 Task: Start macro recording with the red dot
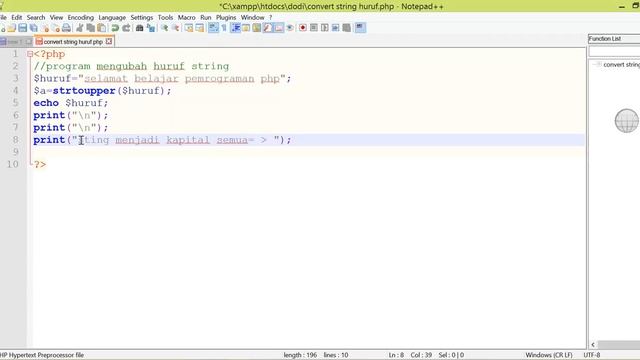(x=302, y=28)
